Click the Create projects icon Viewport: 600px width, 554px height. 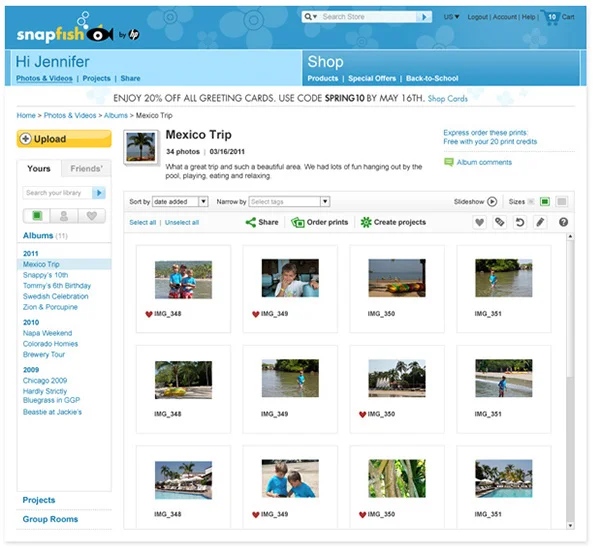click(366, 222)
